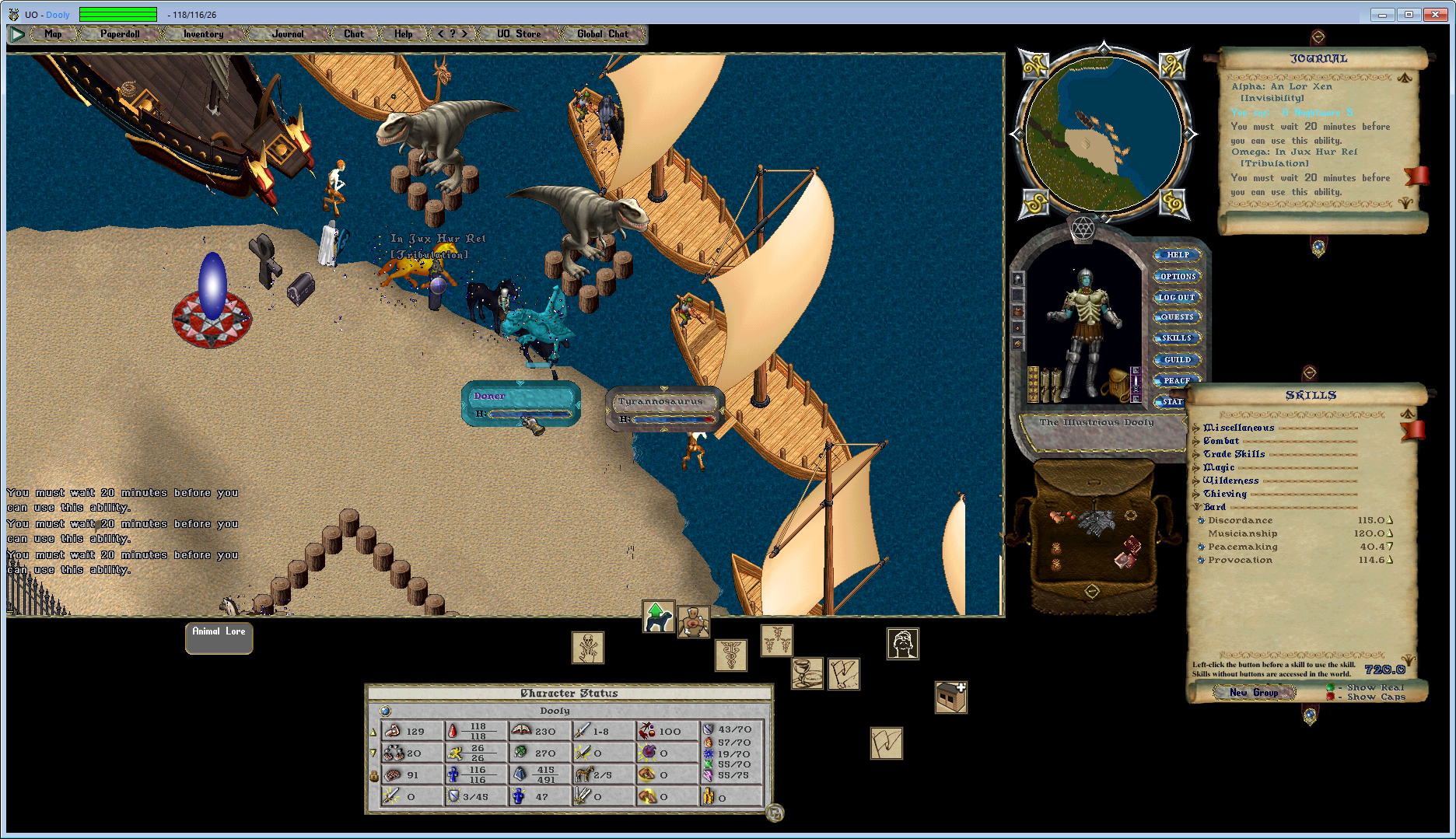Open the UO Store menu item
The width and height of the screenshot is (1456, 839).
[519, 34]
